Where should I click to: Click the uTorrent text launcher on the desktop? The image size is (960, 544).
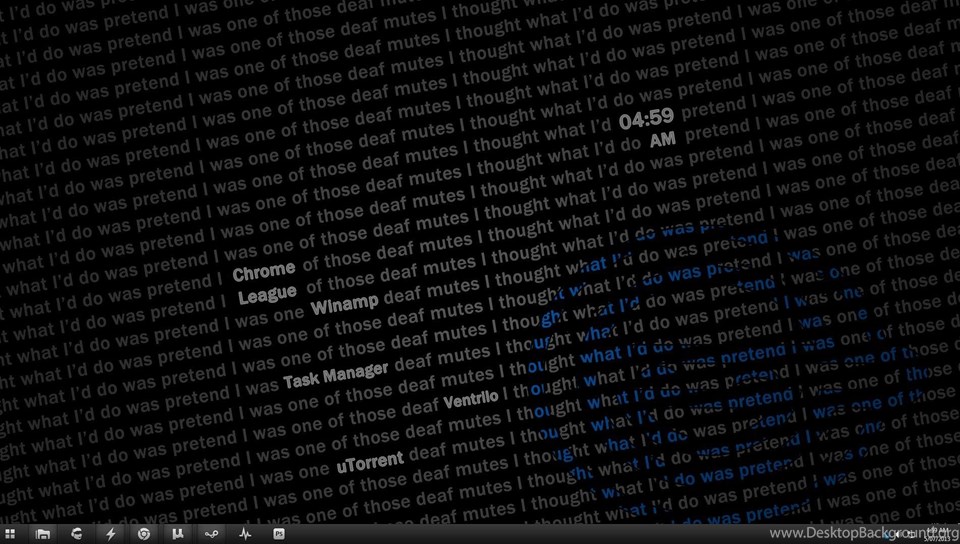[370, 463]
